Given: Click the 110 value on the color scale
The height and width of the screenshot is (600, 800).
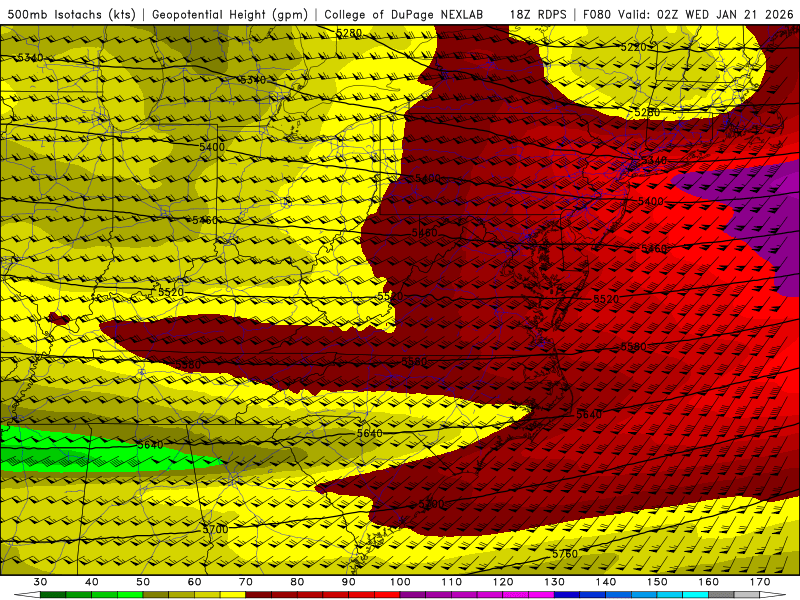Looking at the screenshot, I should (x=452, y=582).
